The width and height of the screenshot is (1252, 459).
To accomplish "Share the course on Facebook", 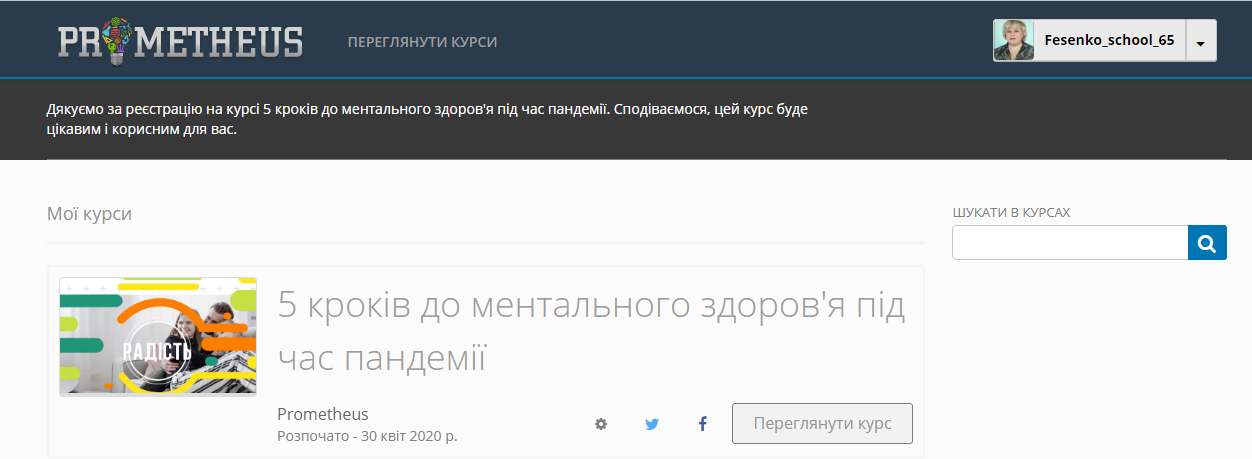I will point(702,424).
